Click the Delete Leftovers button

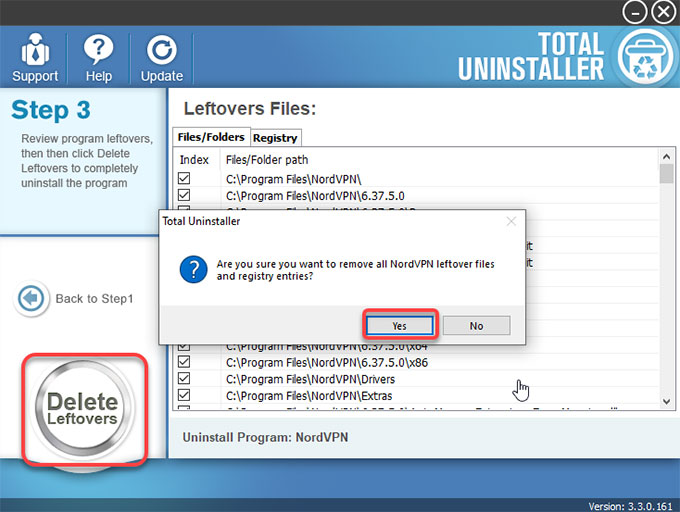tap(83, 410)
